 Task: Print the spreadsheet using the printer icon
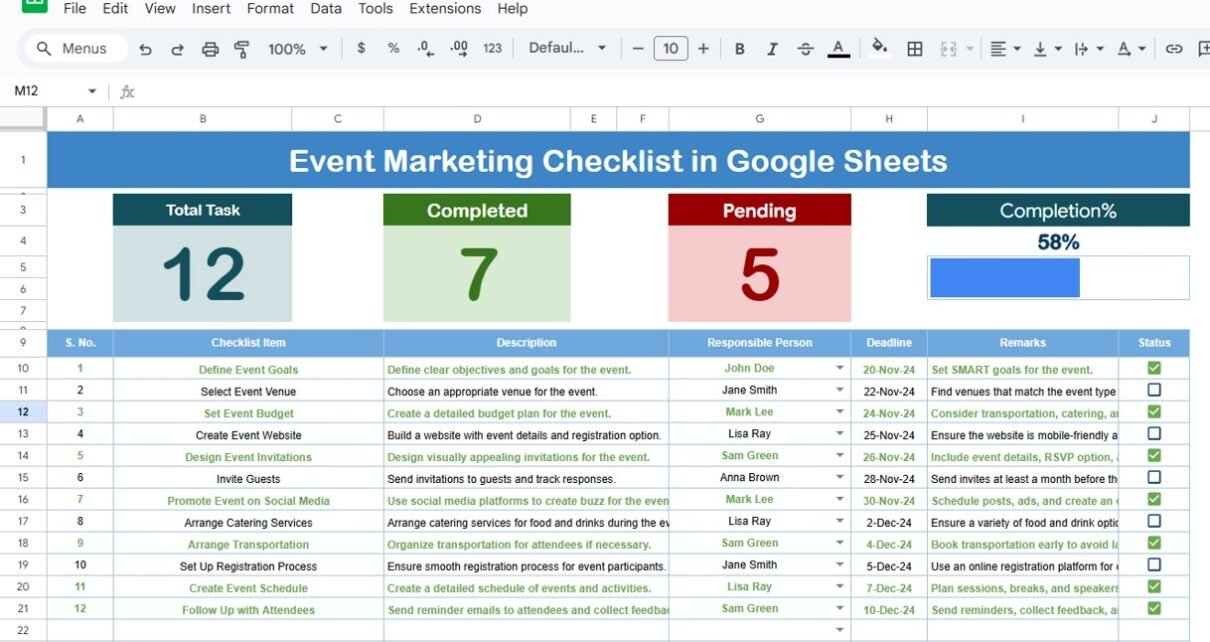tap(210, 49)
